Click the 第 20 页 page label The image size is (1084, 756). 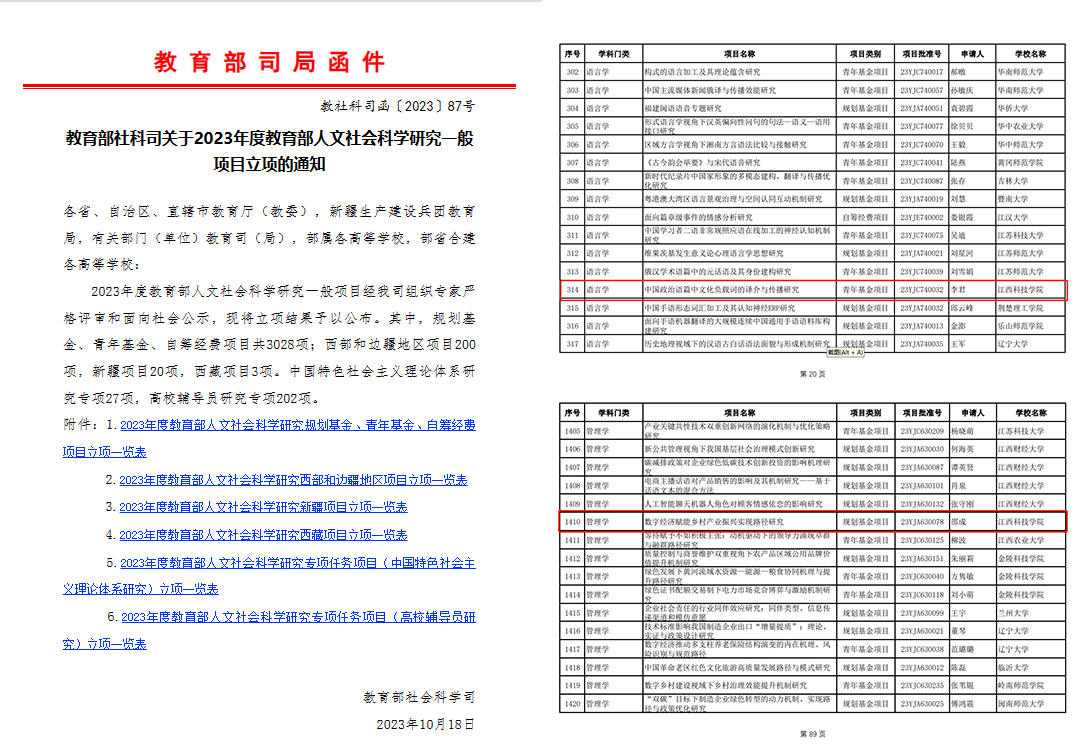pyautogui.click(x=813, y=375)
